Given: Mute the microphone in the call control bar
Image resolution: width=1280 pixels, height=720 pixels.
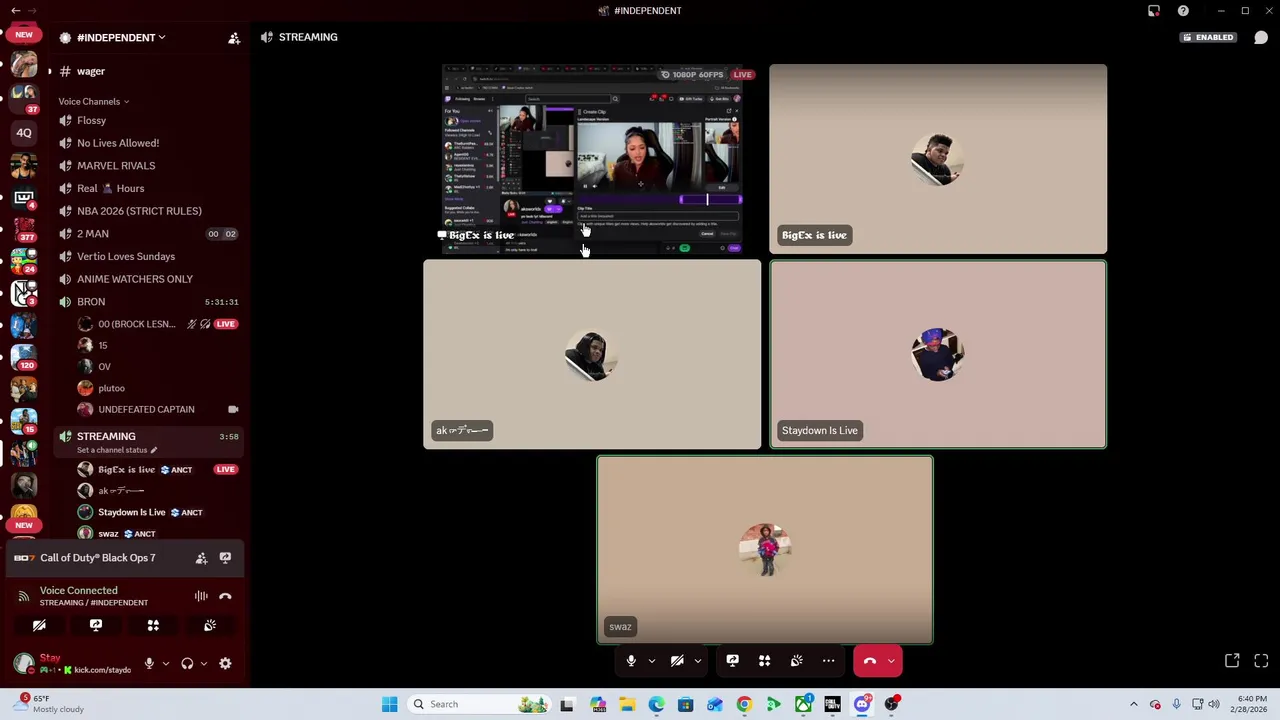Looking at the screenshot, I should 631,661.
